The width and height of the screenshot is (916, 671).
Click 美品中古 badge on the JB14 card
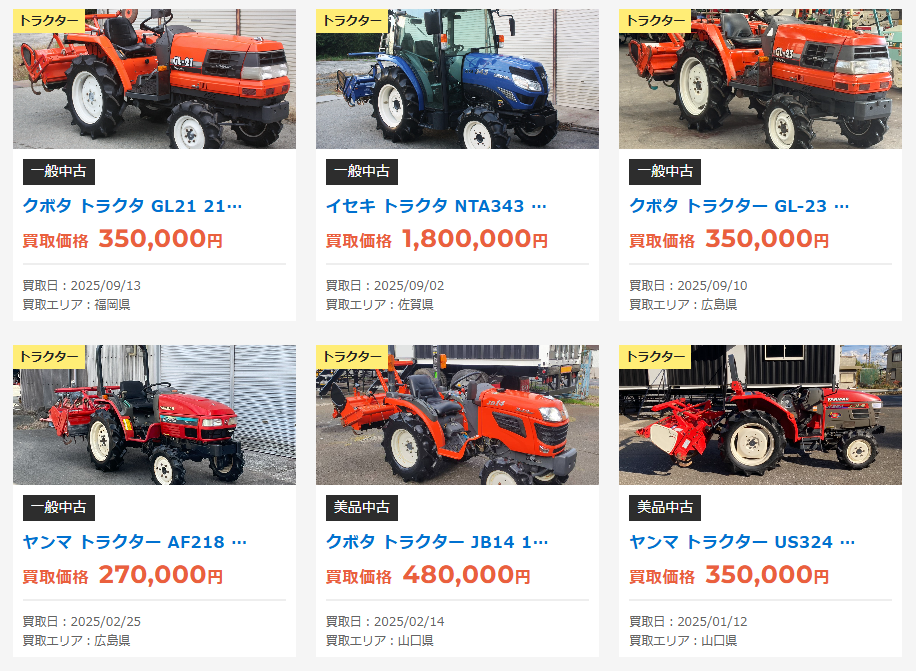point(362,507)
